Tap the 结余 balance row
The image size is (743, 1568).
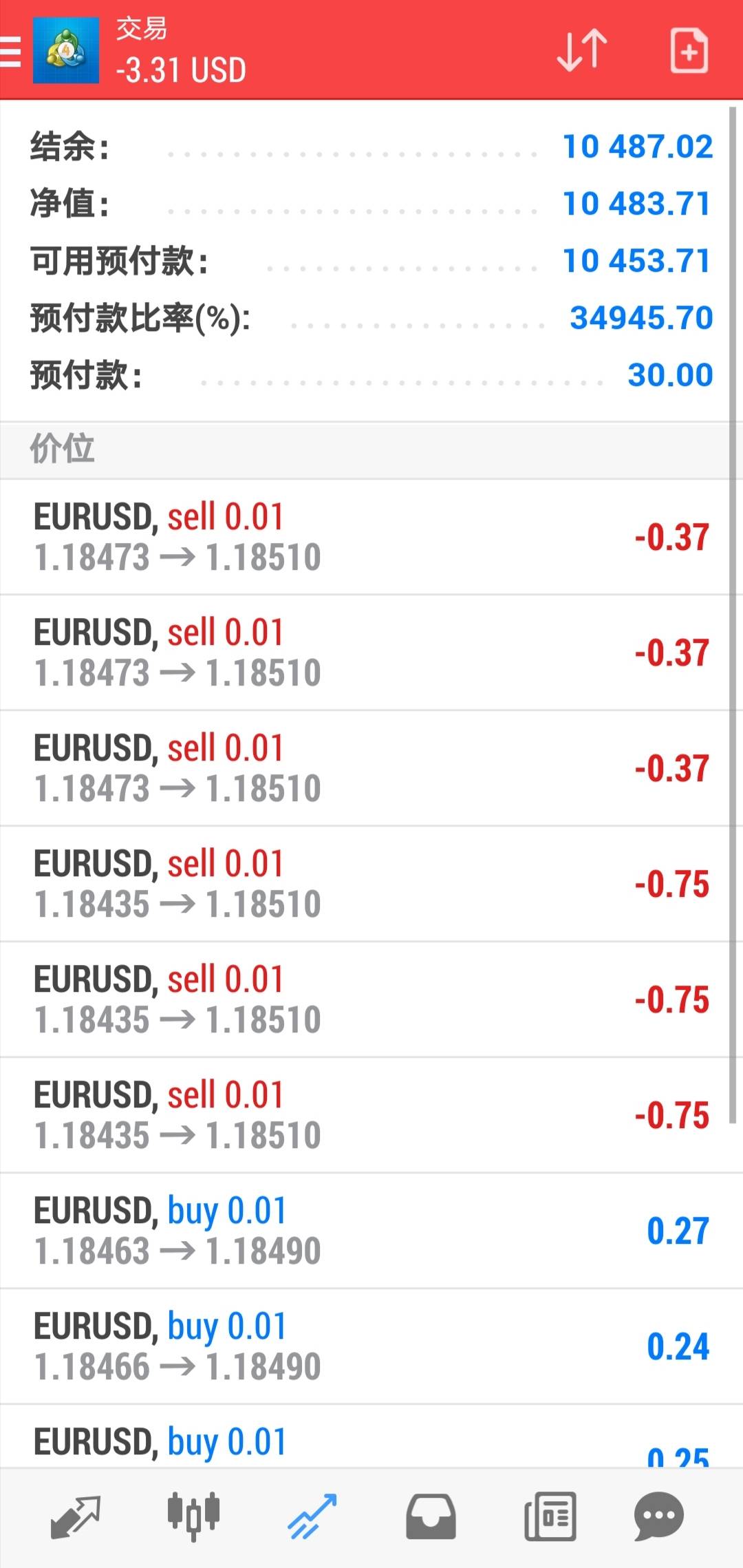click(x=365, y=147)
